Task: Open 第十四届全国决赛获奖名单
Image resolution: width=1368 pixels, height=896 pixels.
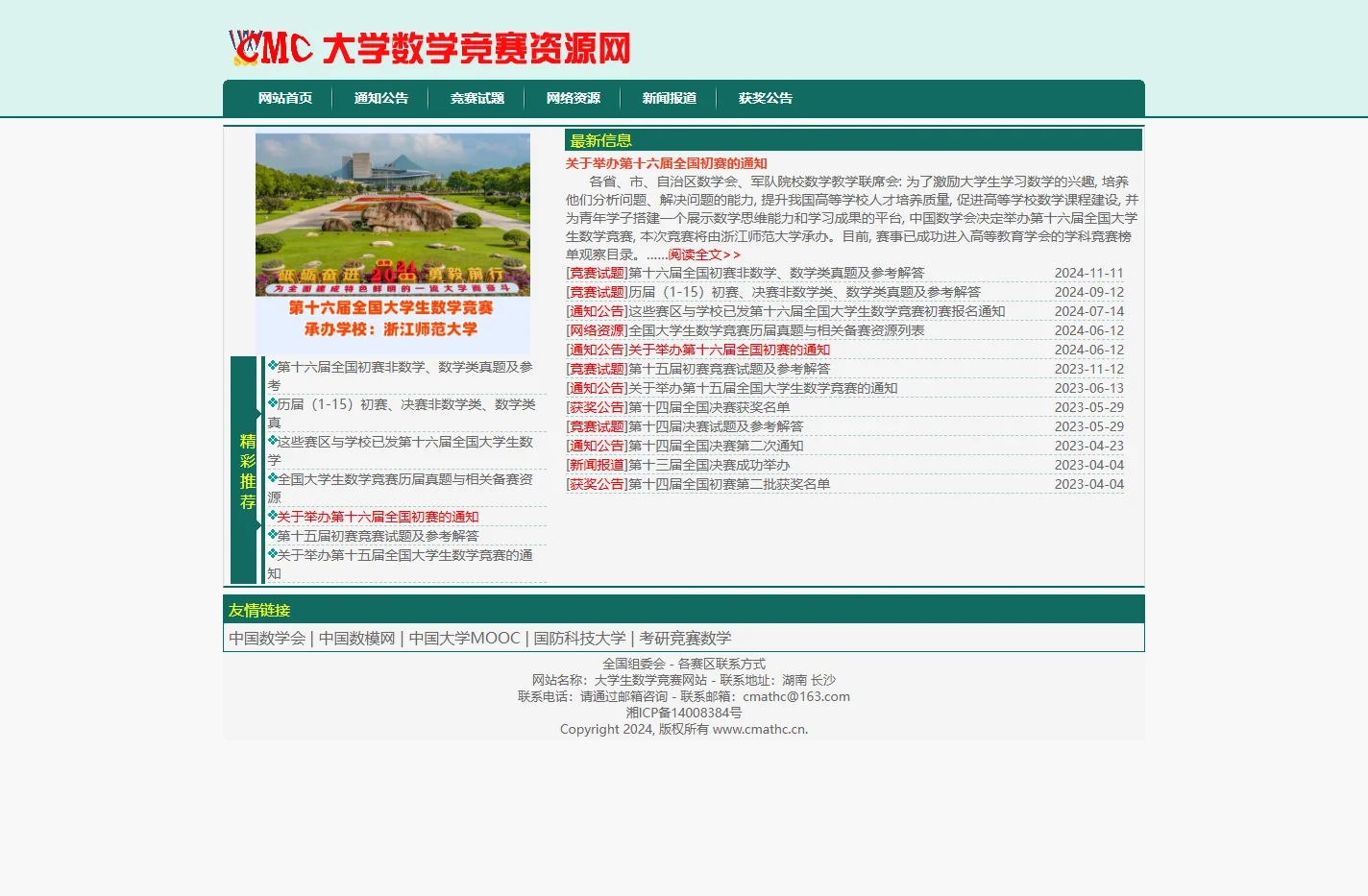Action: click(710, 407)
